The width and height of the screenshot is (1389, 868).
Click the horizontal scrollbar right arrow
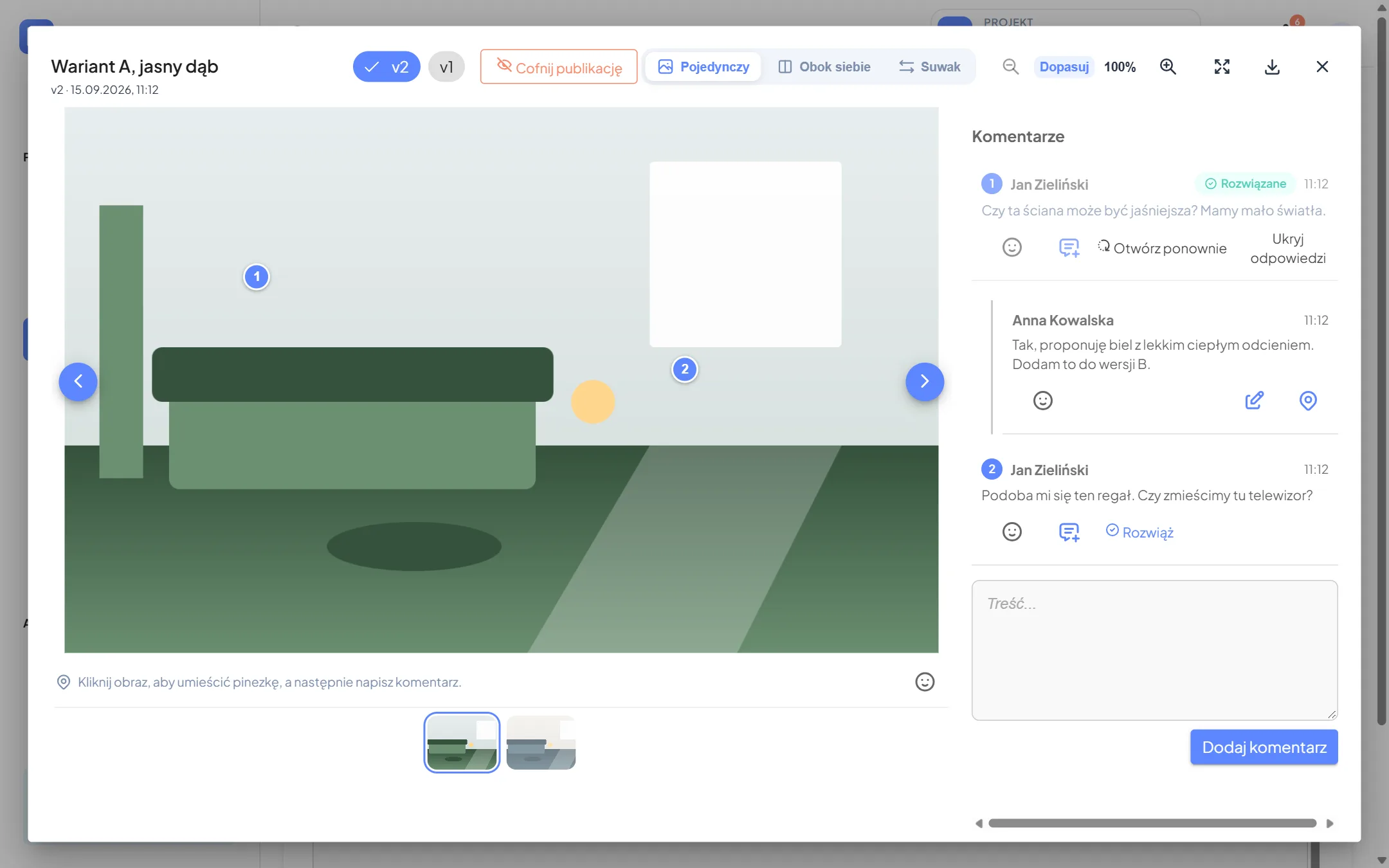(1330, 824)
